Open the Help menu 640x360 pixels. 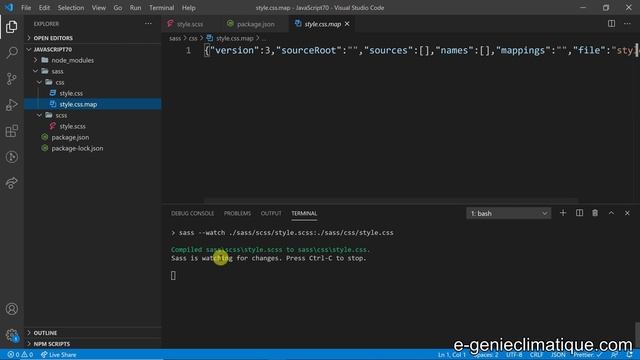(x=189, y=8)
